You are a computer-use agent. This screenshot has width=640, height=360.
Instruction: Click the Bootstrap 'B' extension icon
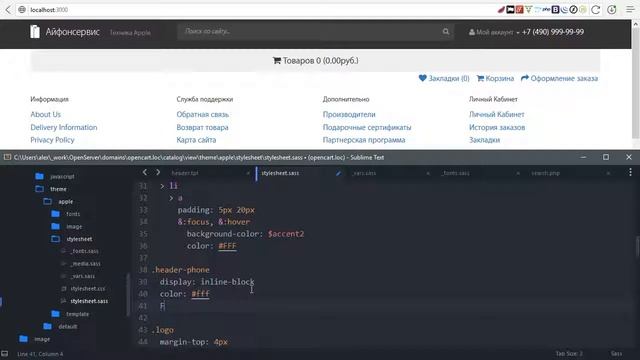(556, 9)
